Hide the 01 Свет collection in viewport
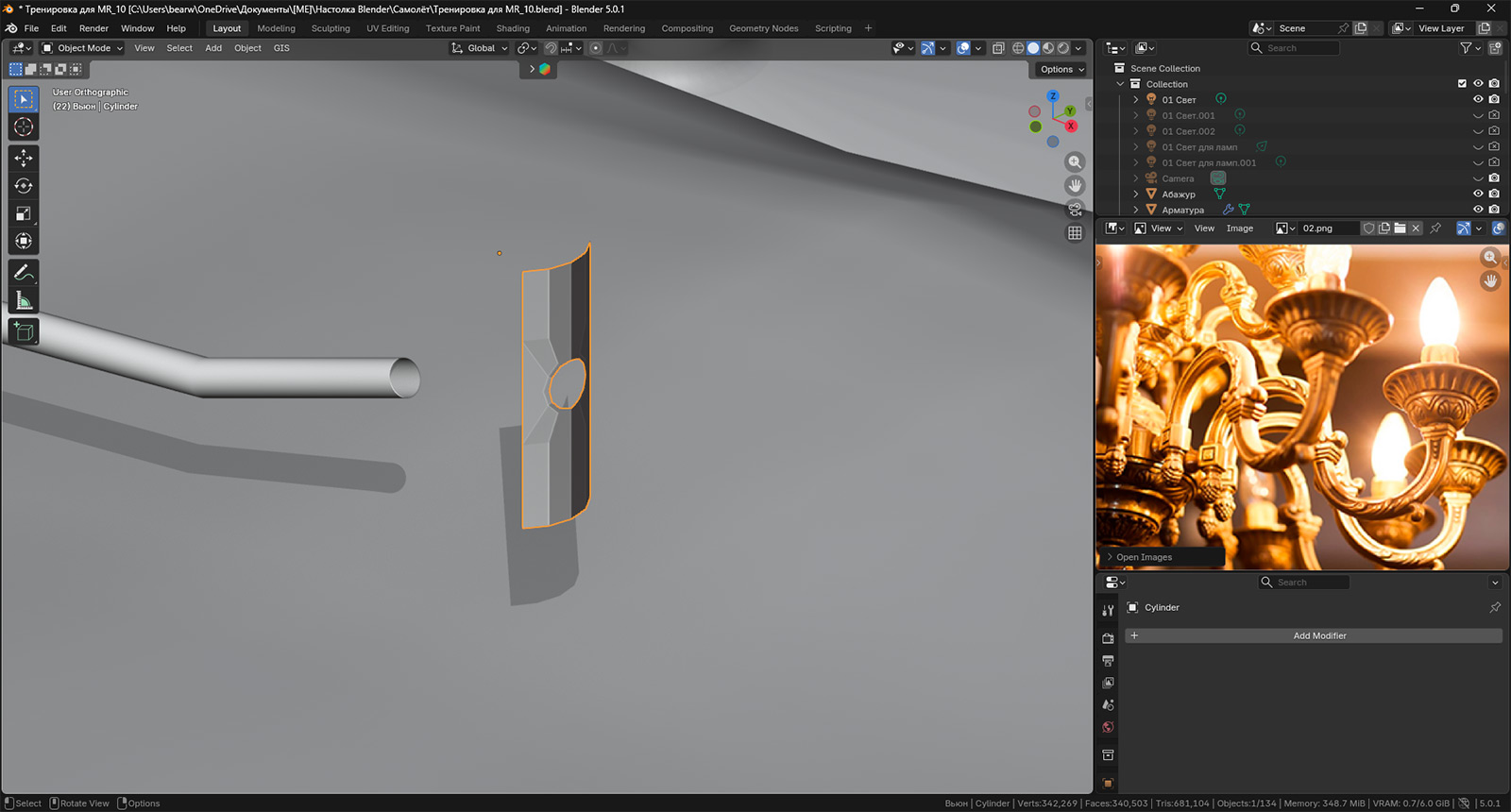The image size is (1511, 812). [1478, 99]
